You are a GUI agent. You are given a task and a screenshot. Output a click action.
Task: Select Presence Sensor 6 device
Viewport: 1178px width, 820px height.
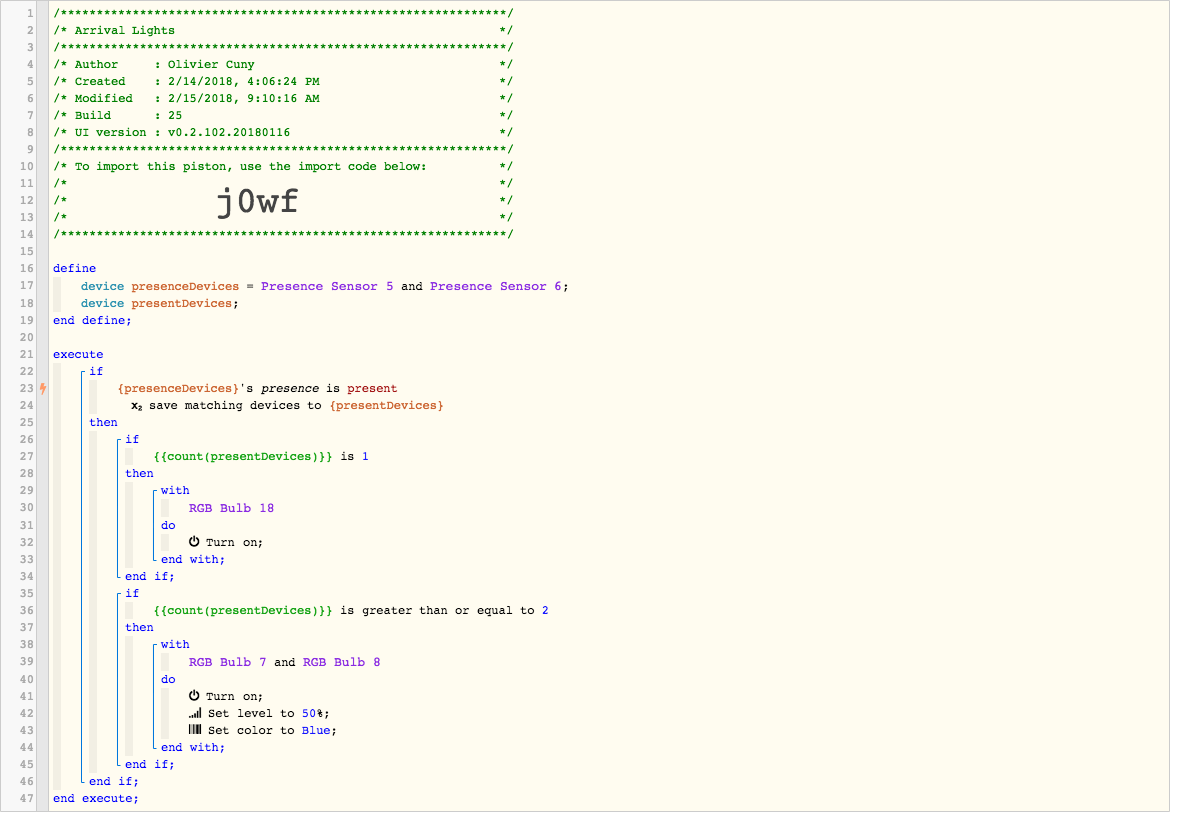coord(497,288)
